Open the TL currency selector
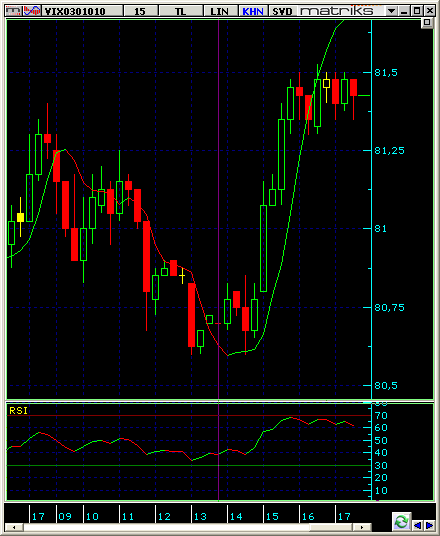440x536 pixels. coord(181,11)
